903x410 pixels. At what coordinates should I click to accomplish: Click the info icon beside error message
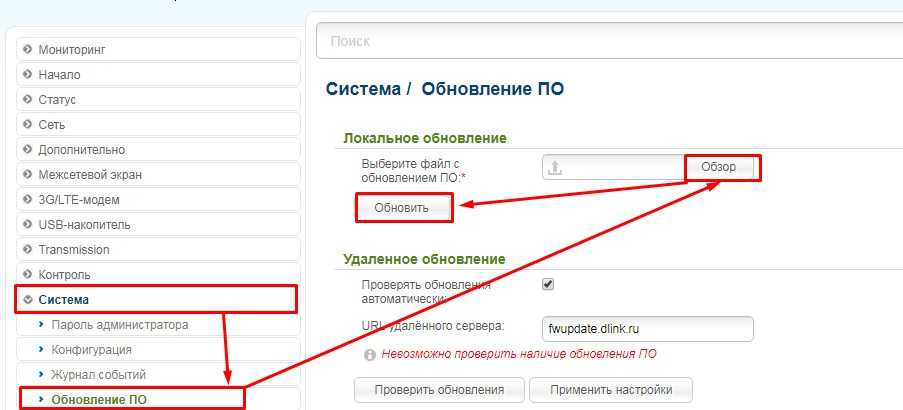tap(370, 355)
